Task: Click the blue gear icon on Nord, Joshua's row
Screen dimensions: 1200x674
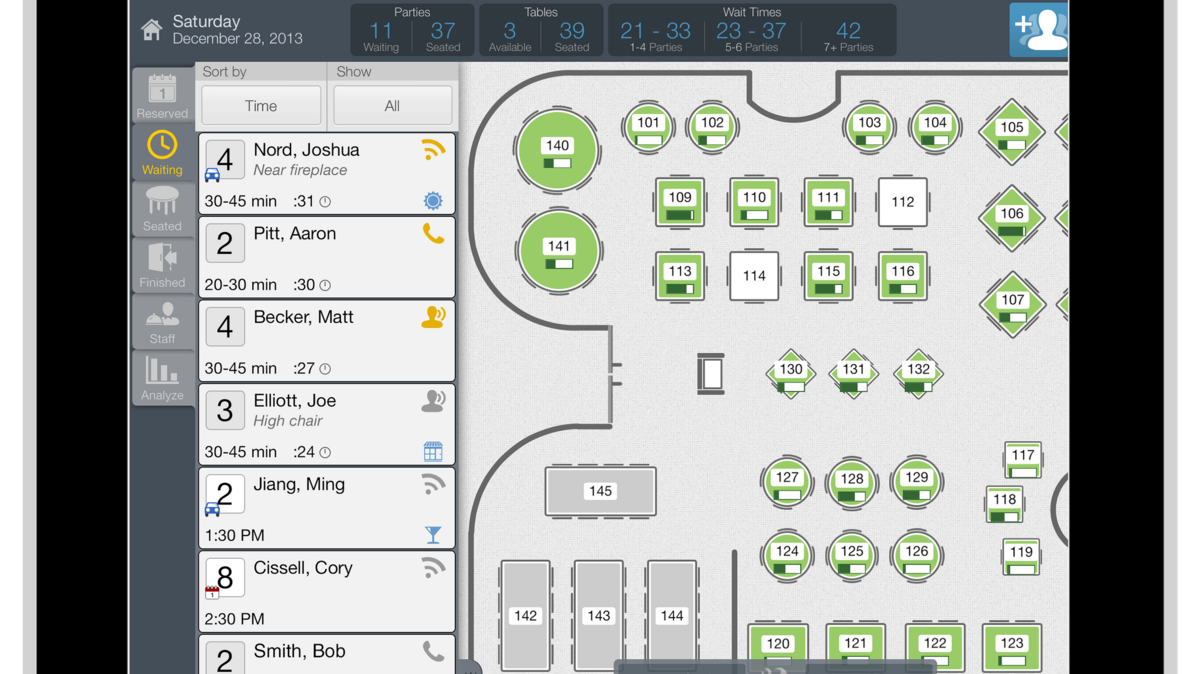Action: pyautogui.click(x=433, y=200)
